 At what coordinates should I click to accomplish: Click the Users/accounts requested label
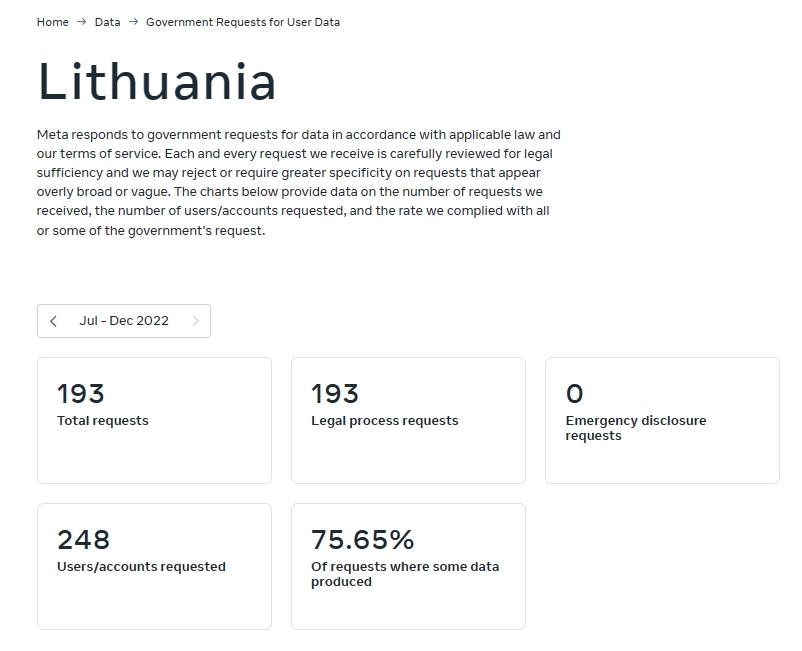(x=141, y=567)
